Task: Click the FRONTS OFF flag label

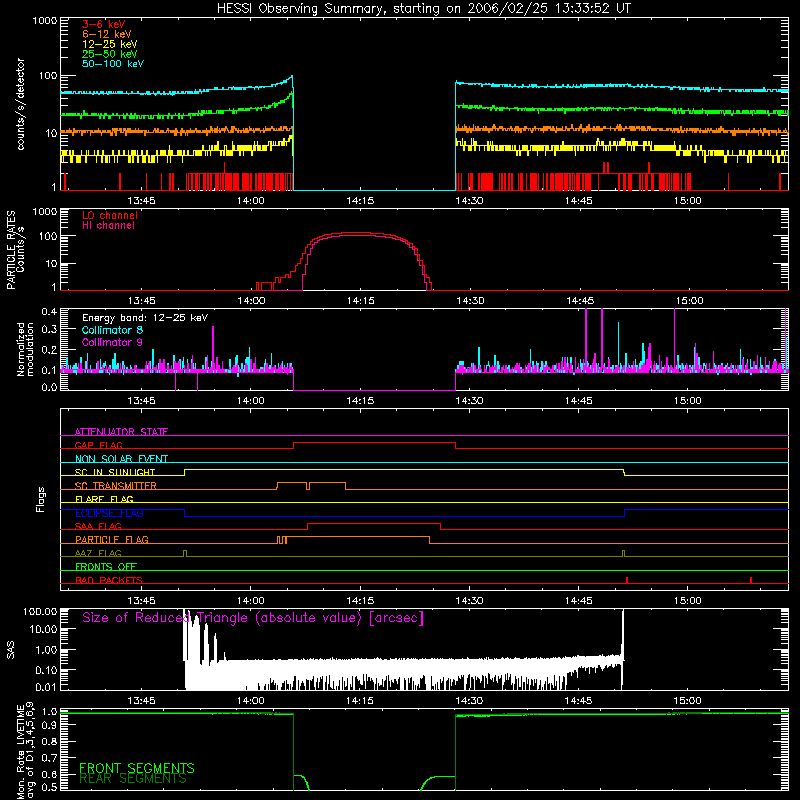Action: coord(106,567)
